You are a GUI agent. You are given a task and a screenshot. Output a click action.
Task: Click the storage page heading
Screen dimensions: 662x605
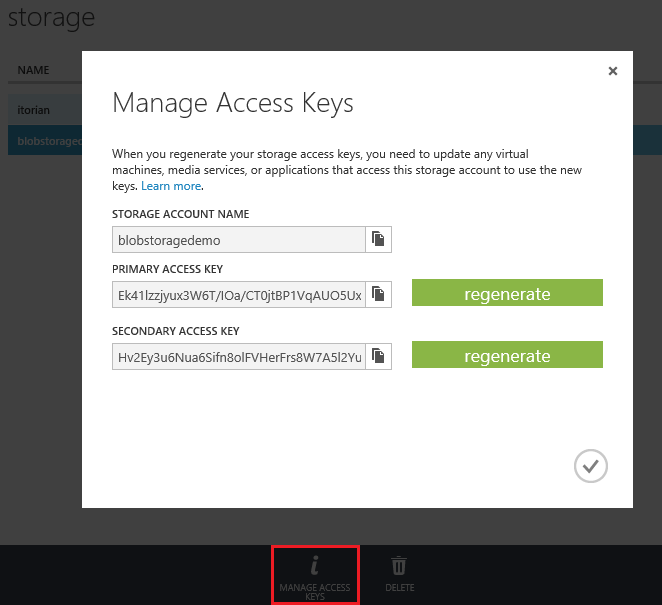click(x=52, y=18)
